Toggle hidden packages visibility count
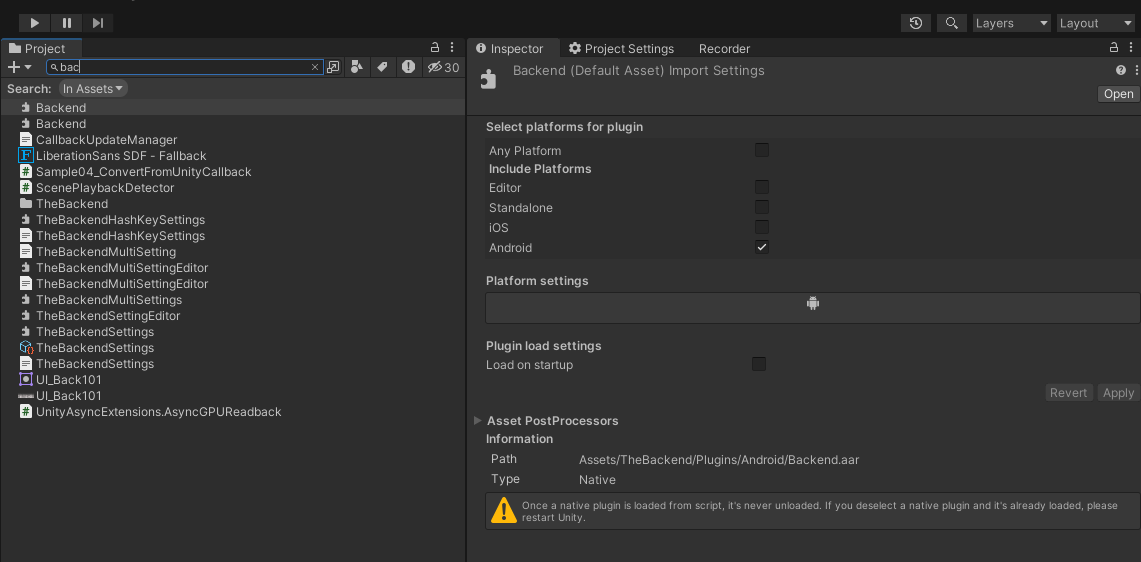1141x562 pixels. [x=443, y=68]
